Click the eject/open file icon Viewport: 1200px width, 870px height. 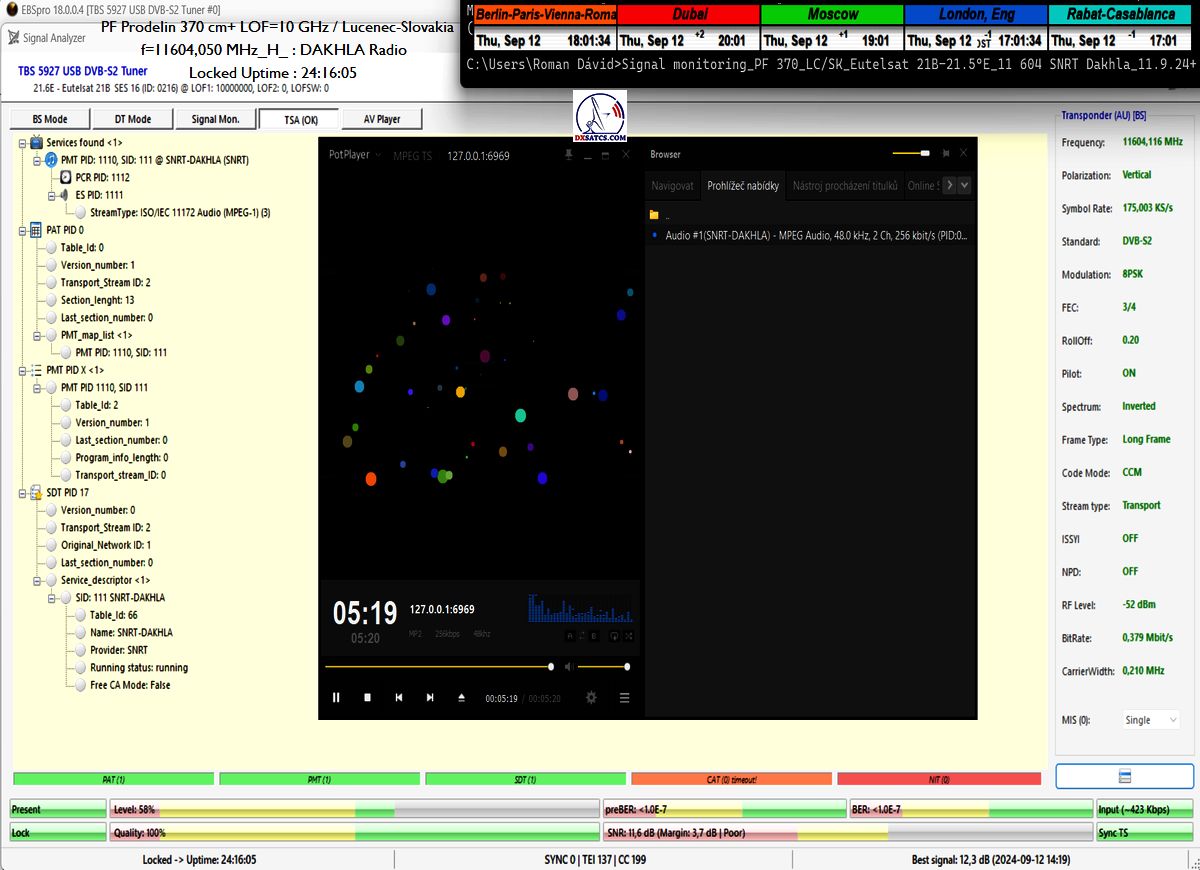click(461, 698)
